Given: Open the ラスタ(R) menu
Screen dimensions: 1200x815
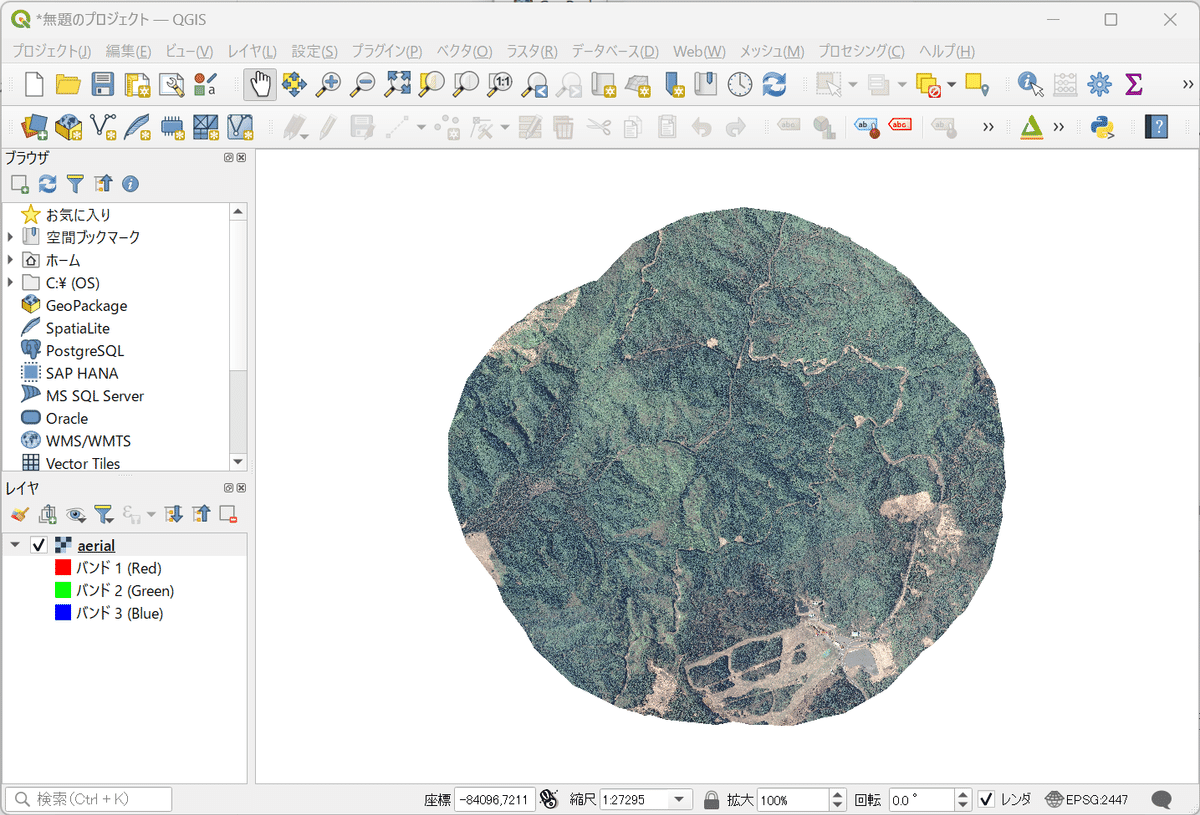Looking at the screenshot, I should 531,52.
